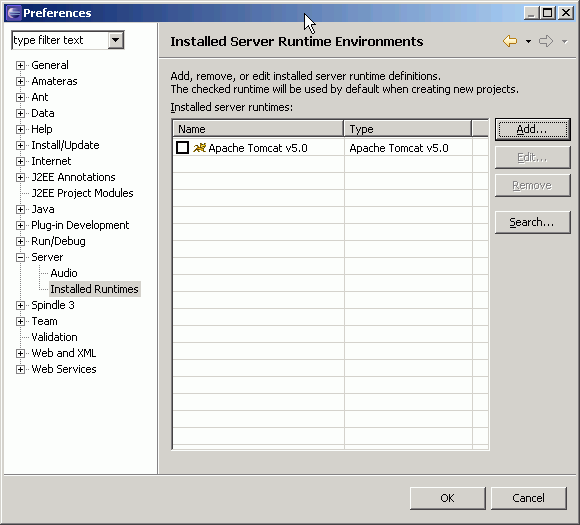Image resolution: width=580 pixels, height=525 pixels.
Task: Dismiss dialog with Cancel button
Action: pos(529,498)
